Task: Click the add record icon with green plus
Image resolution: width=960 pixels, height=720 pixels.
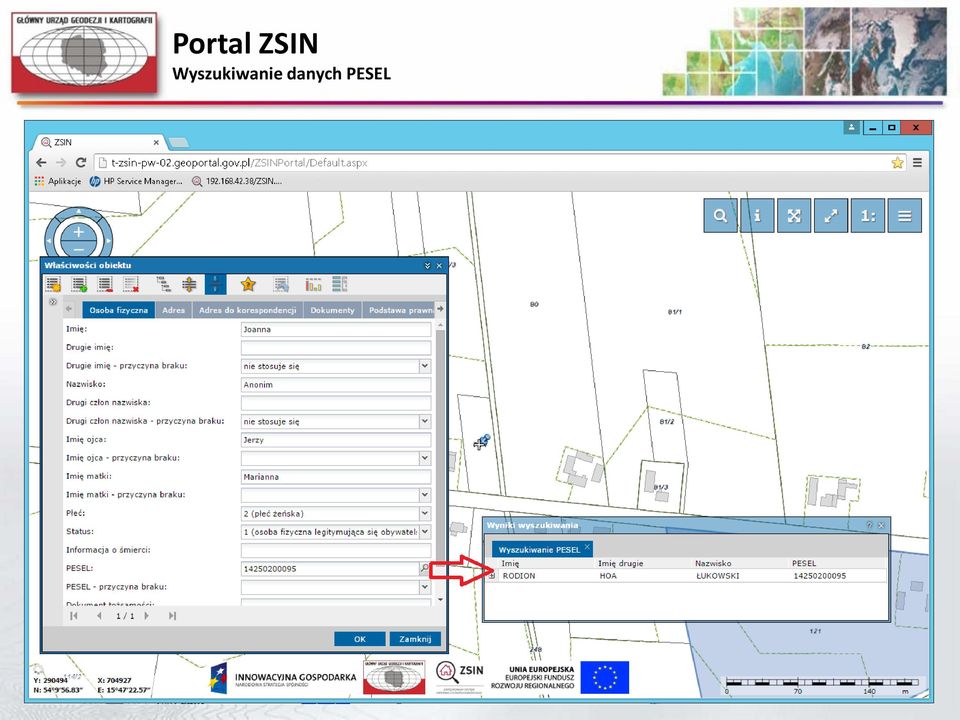Action: click(79, 284)
